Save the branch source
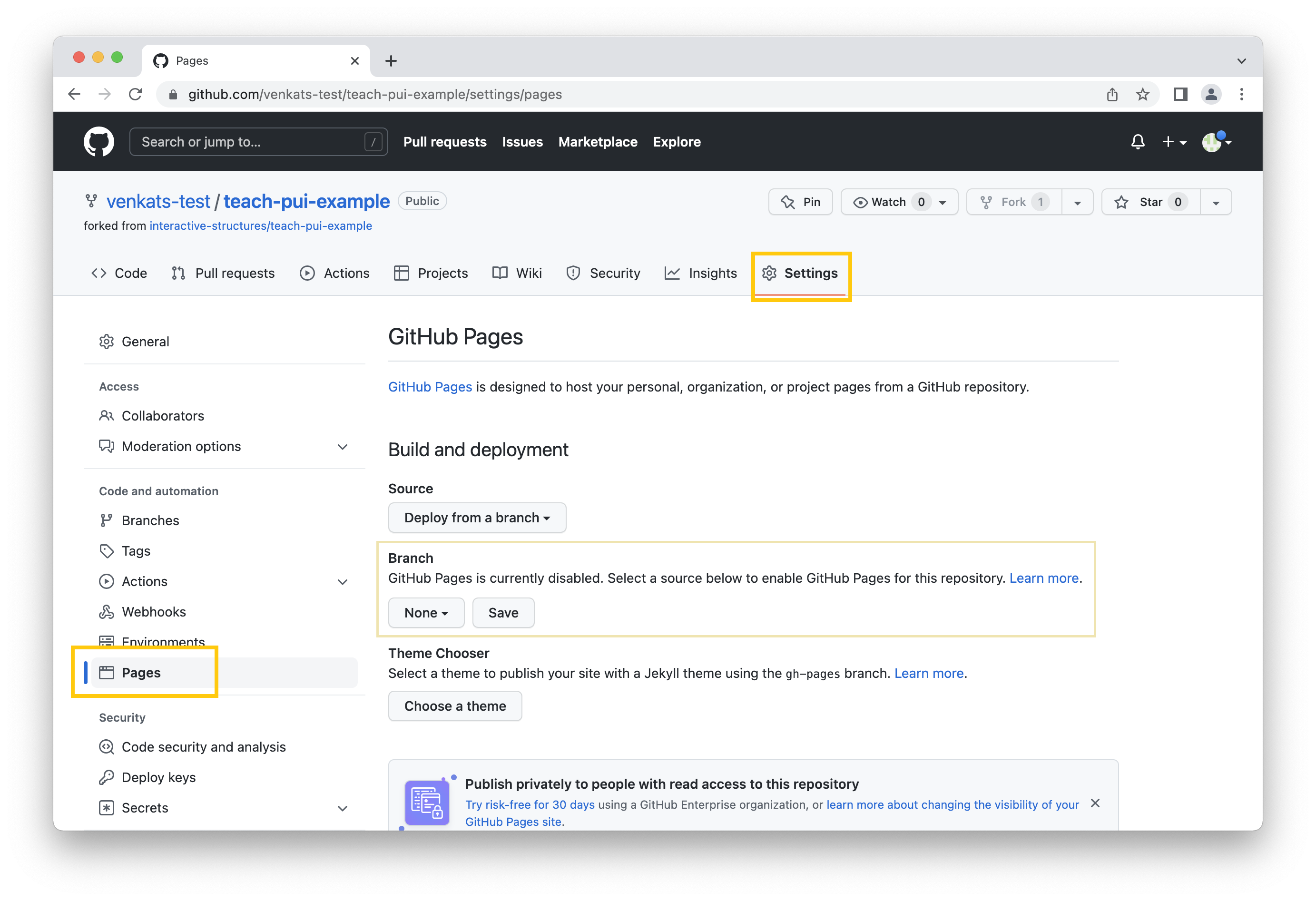This screenshot has width=1316, height=901. 503,613
